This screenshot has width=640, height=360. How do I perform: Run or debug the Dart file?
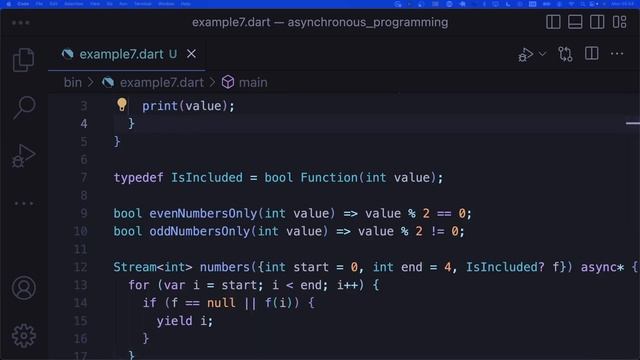click(x=525, y=54)
